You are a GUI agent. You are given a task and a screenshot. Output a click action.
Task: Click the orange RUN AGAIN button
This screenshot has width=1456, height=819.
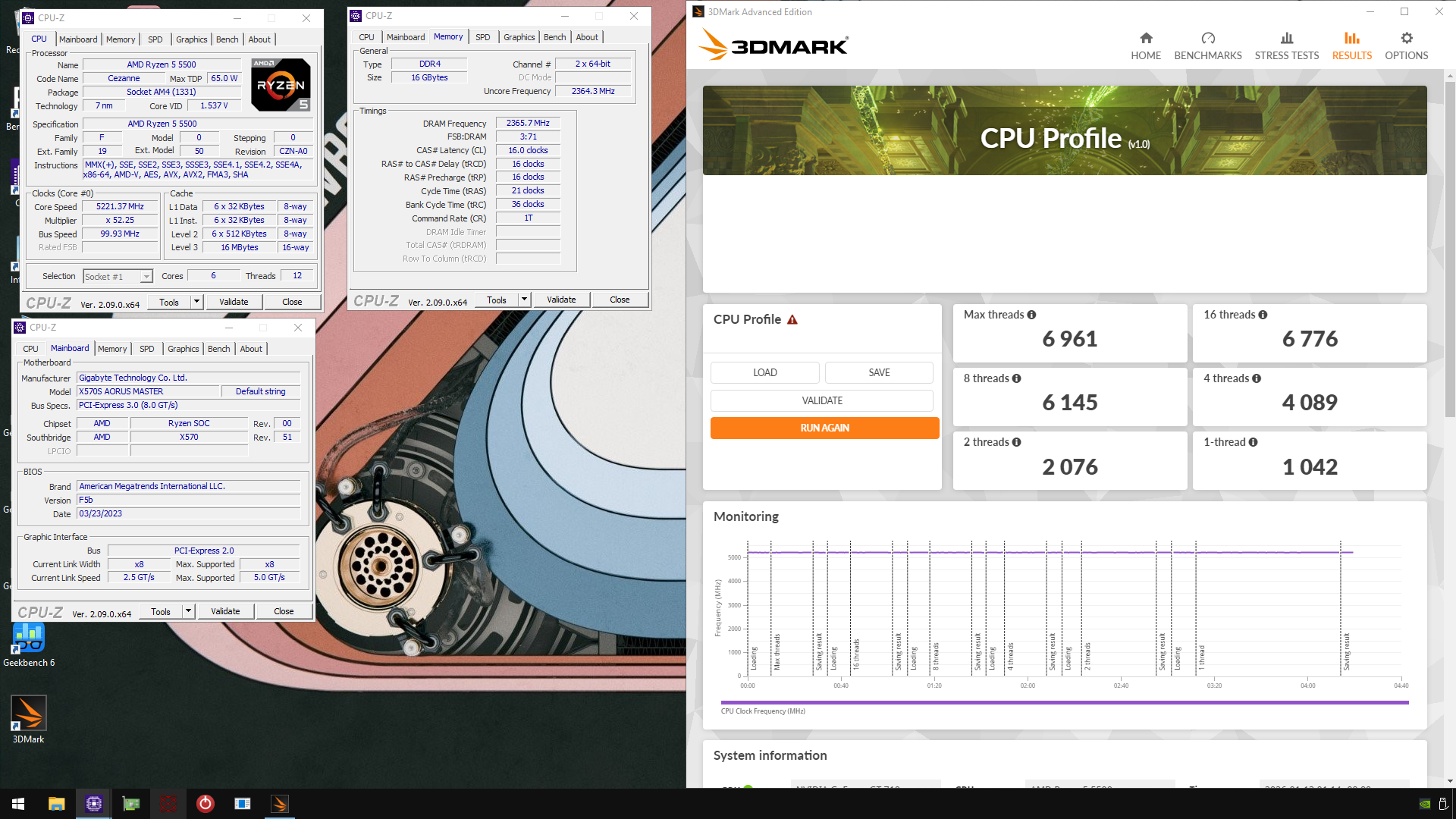824,428
